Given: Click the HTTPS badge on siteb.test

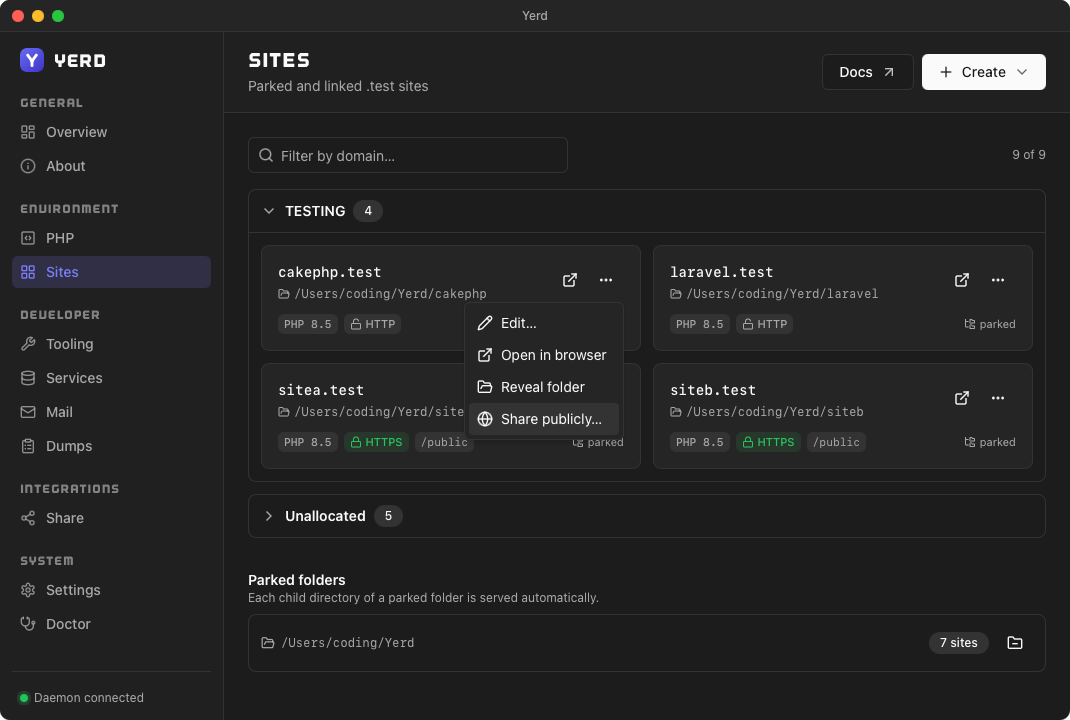Looking at the screenshot, I should pos(768,442).
